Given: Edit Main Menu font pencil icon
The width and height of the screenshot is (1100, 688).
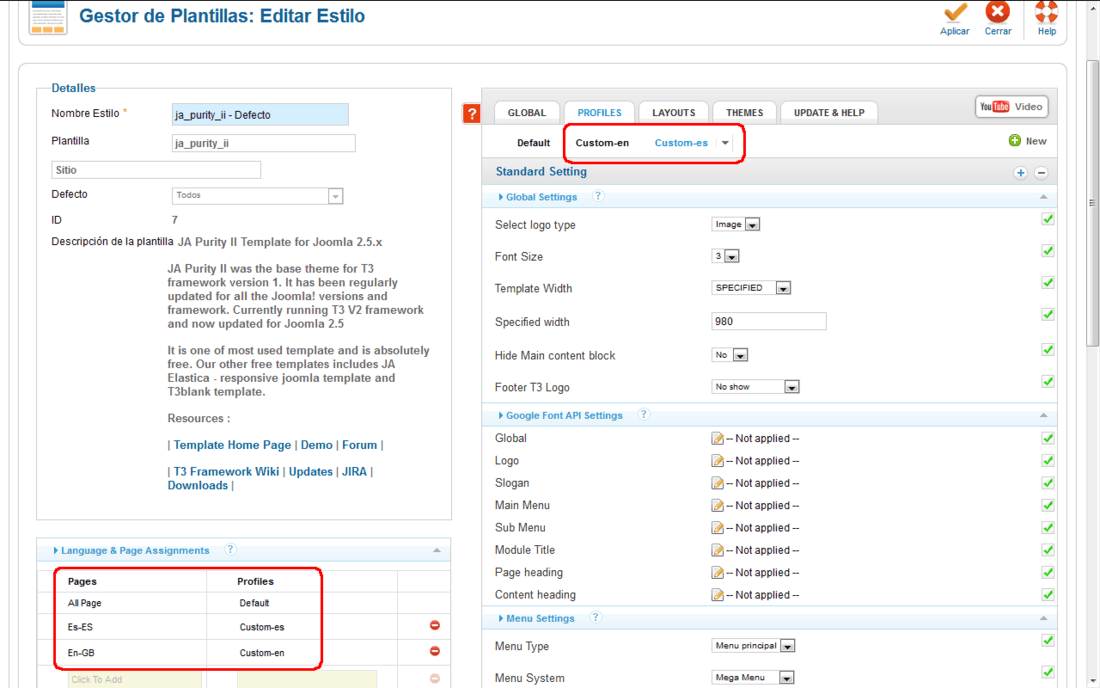Looking at the screenshot, I should point(717,506).
